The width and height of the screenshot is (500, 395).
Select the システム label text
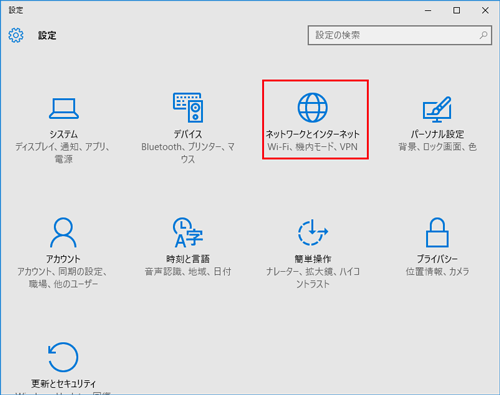[64, 134]
